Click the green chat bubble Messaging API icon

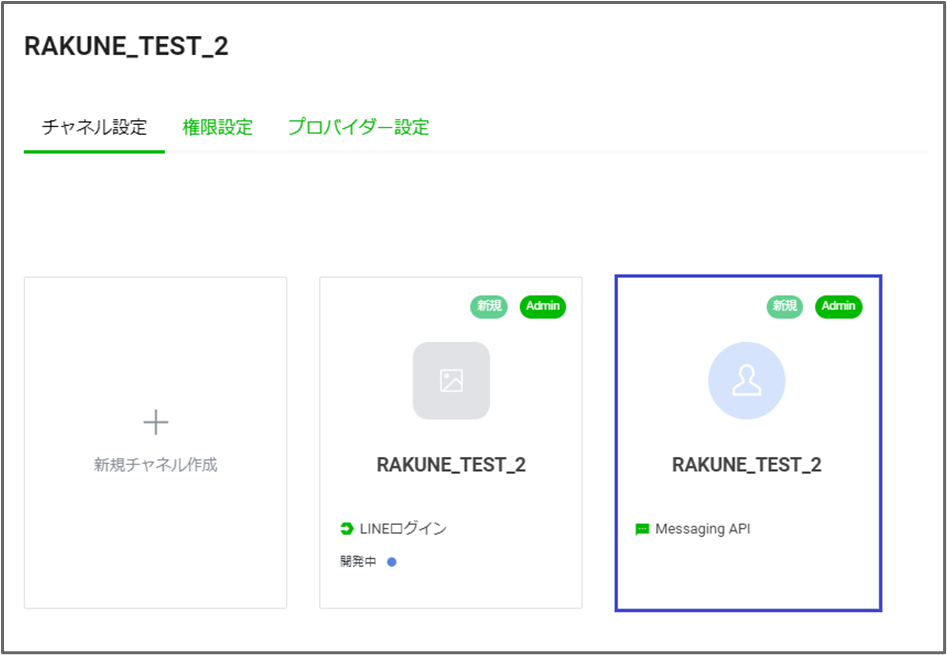tap(642, 530)
